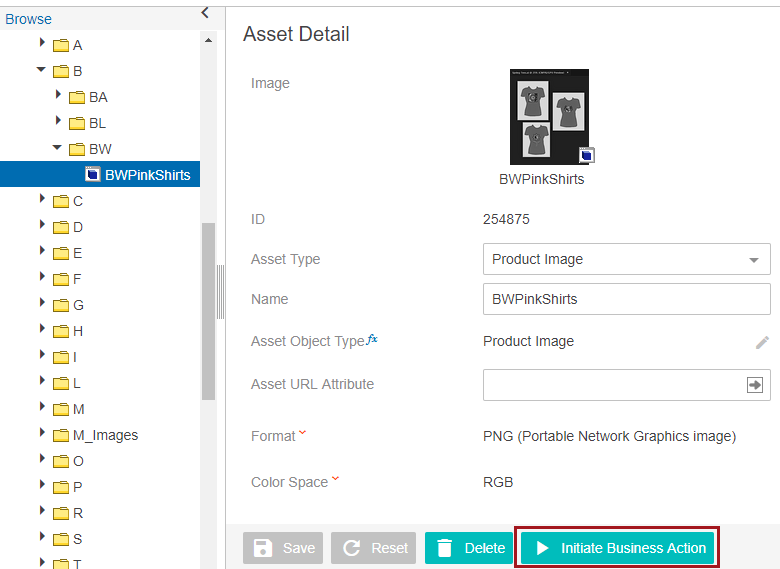Click the collapse chevron atop the Browse panel
The image size is (780, 569).
pyautogui.click(x=205, y=12)
